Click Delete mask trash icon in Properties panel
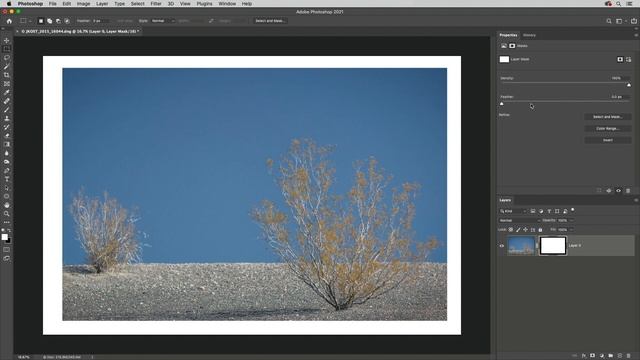The height and width of the screenshot is (360, 640). tap(628, 191)
